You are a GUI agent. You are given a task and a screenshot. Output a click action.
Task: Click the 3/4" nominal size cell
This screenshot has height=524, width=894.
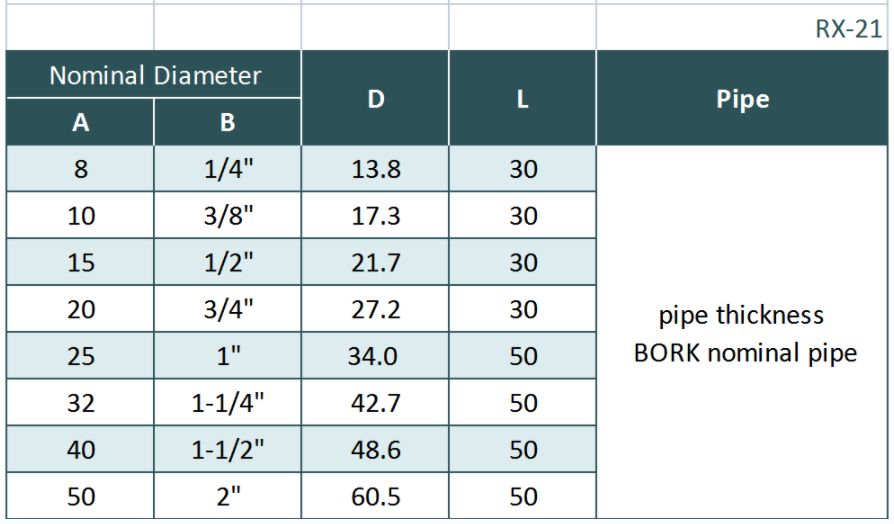click(x=228, y=310)
